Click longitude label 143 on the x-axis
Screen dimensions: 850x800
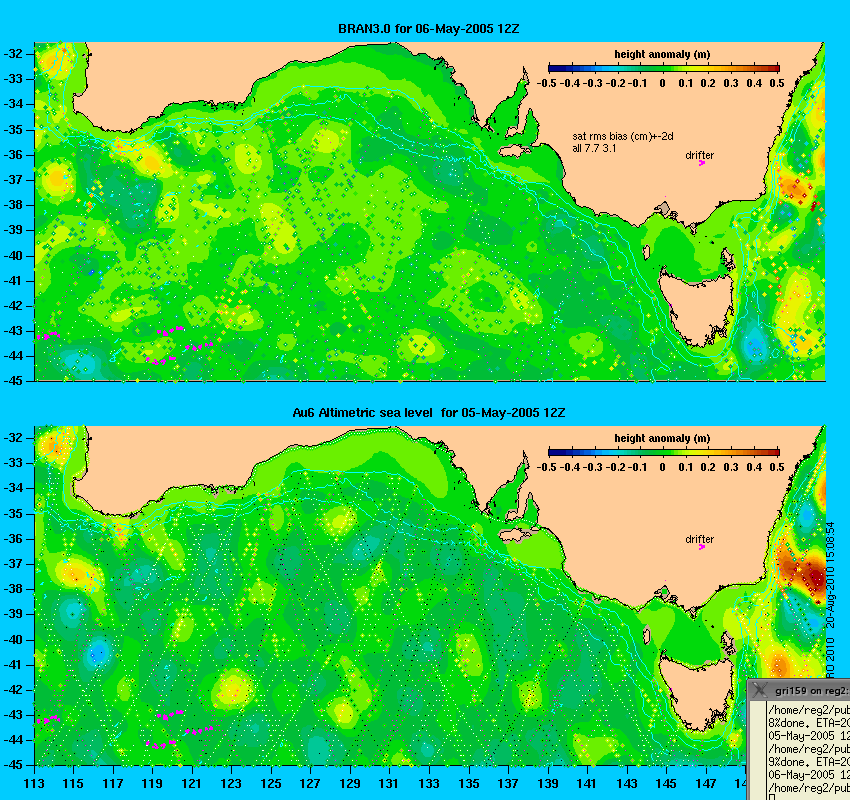pos(627,784)
